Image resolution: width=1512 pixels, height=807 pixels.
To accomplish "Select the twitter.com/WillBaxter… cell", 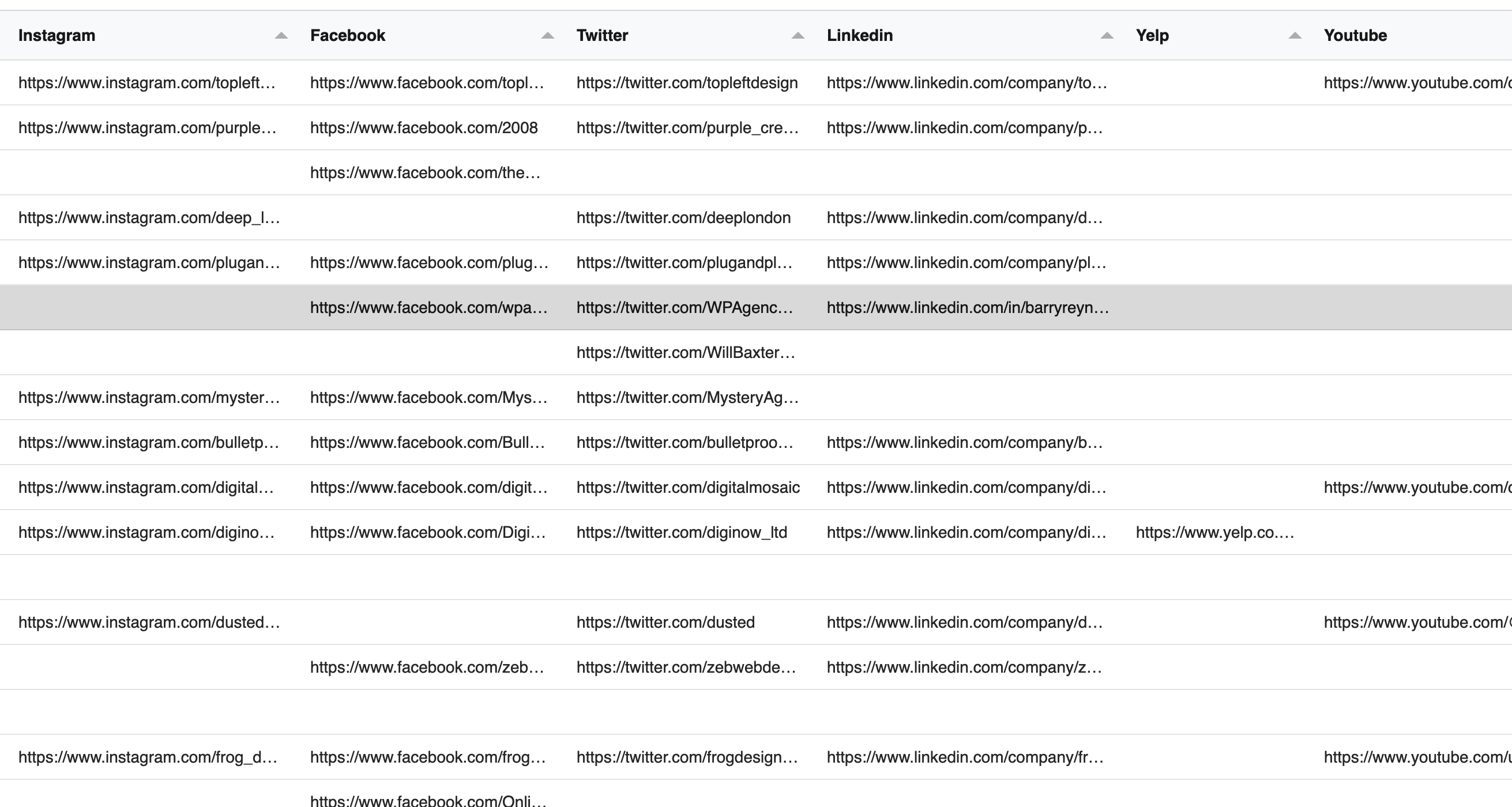I will point(686,353).
